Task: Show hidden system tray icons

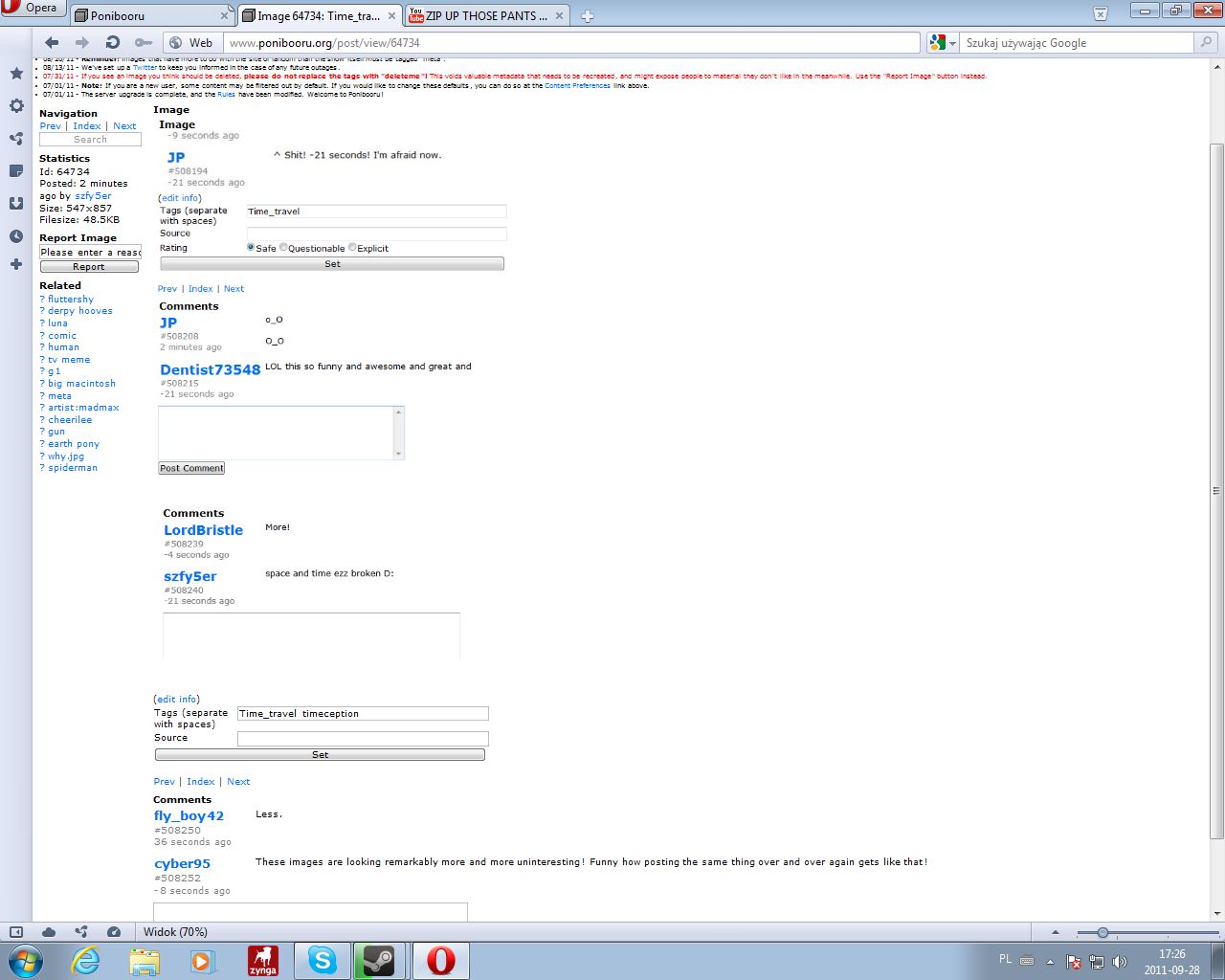Action: (x=1050, y=962)
